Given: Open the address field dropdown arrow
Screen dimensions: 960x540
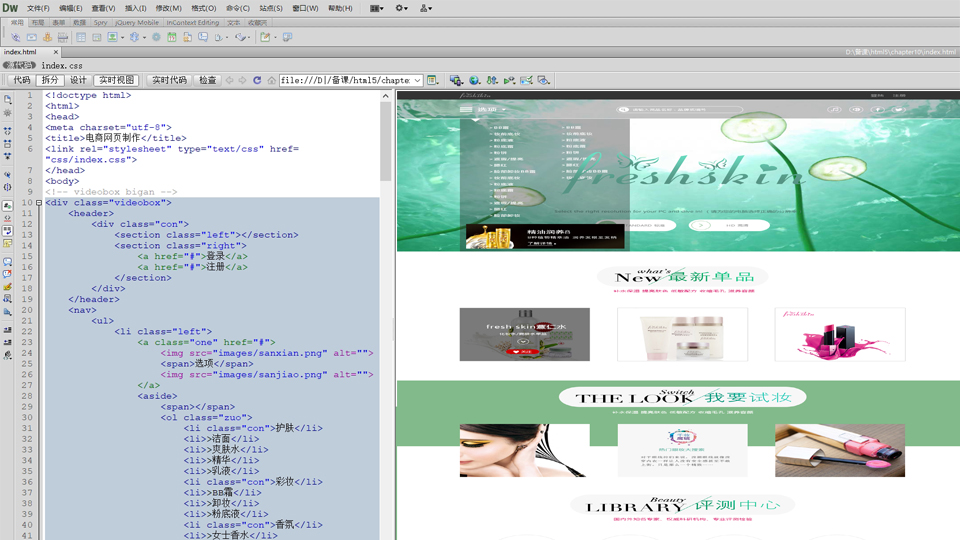Looking at the screenshot, I should [417, 80].
